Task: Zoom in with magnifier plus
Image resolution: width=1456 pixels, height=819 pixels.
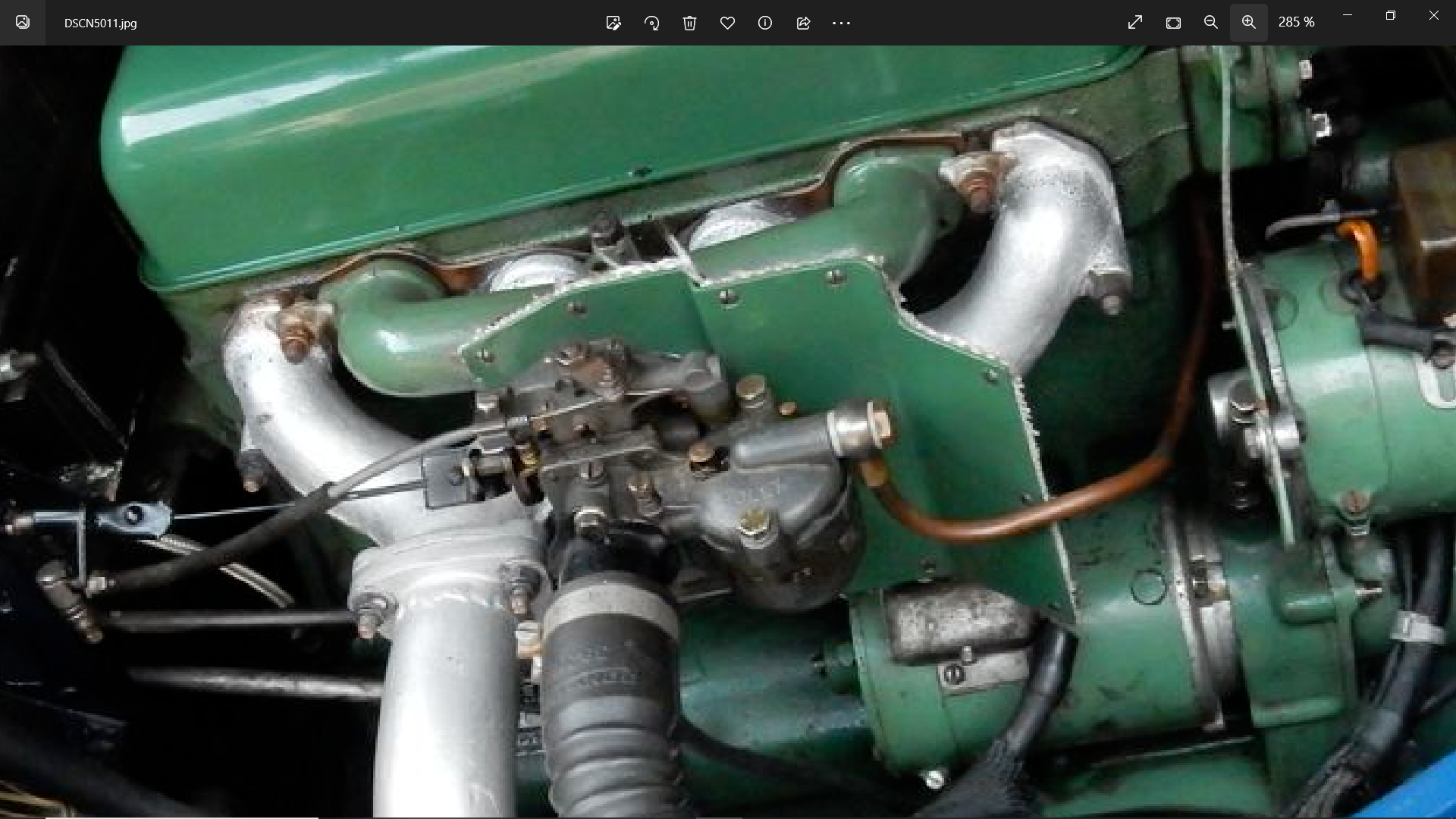Action: pos(1249,23)
